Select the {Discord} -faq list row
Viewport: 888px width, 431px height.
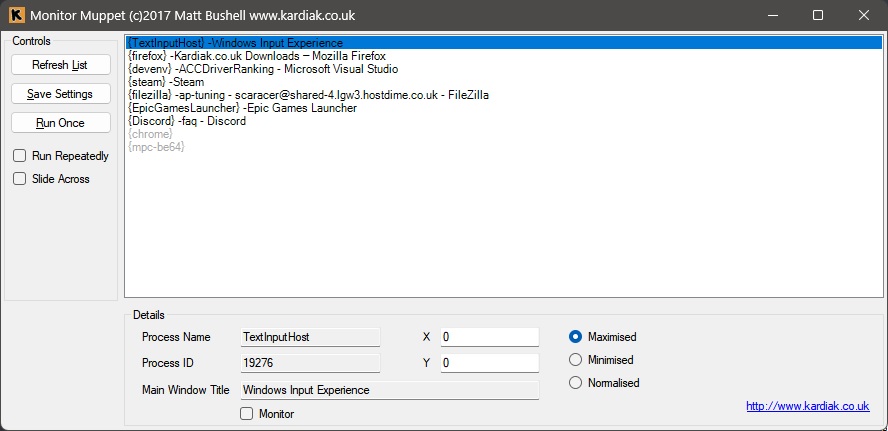point(504,121)
